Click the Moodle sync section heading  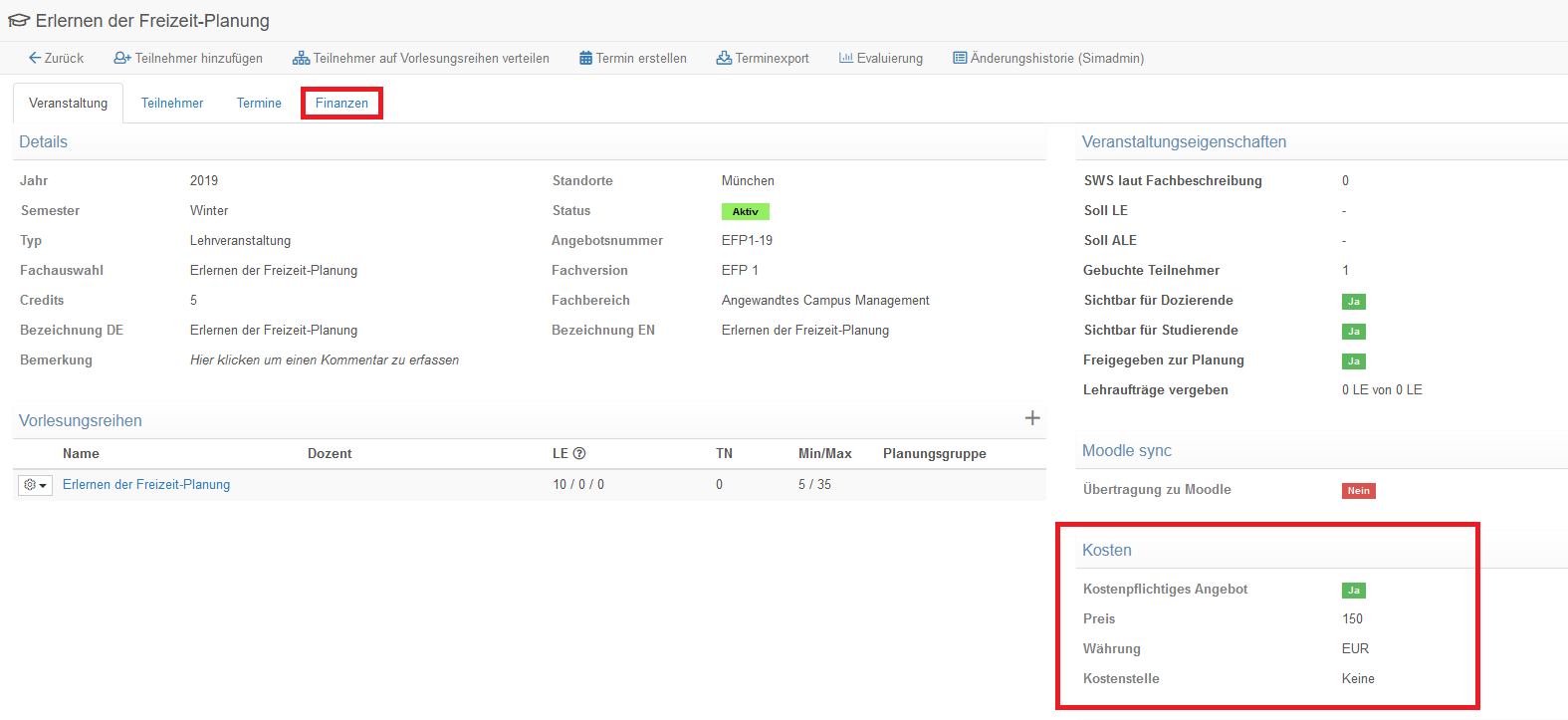(x=1127, y=450)
